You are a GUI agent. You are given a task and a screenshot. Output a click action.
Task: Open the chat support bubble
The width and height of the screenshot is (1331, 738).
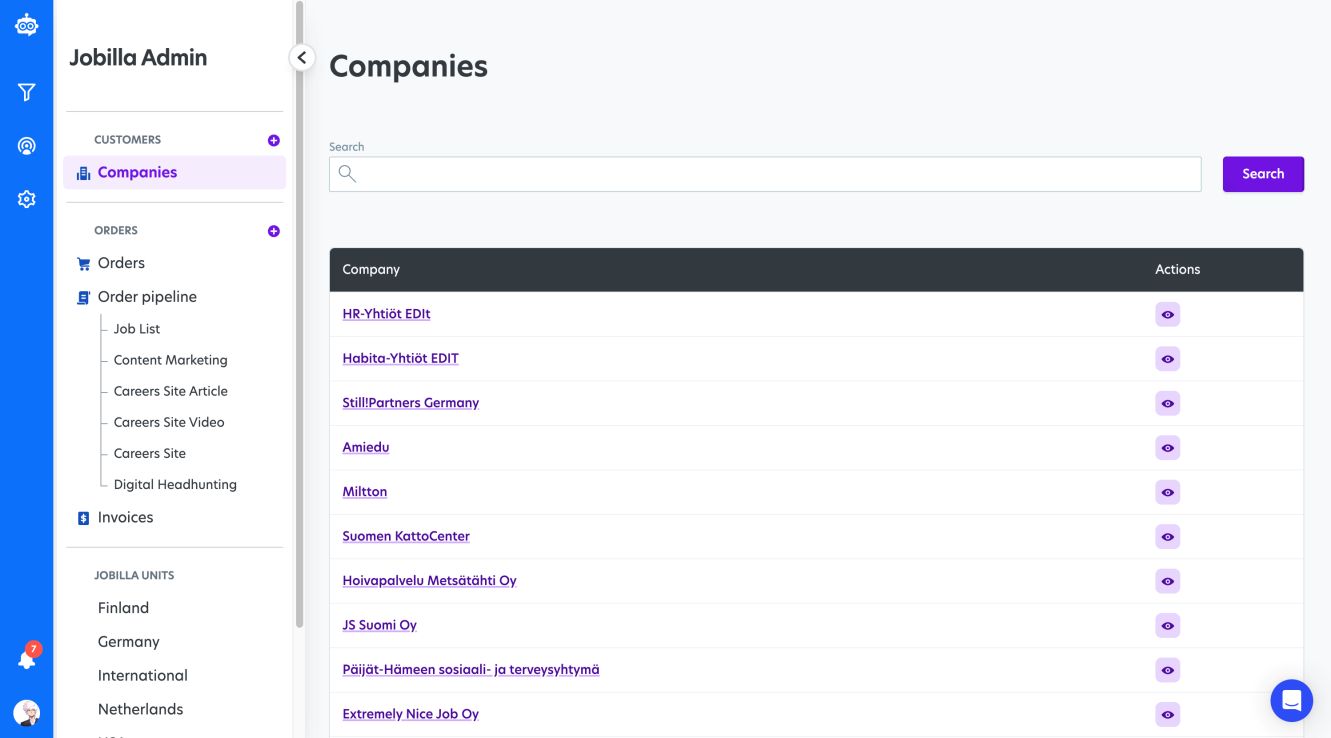pos(1292,700)
